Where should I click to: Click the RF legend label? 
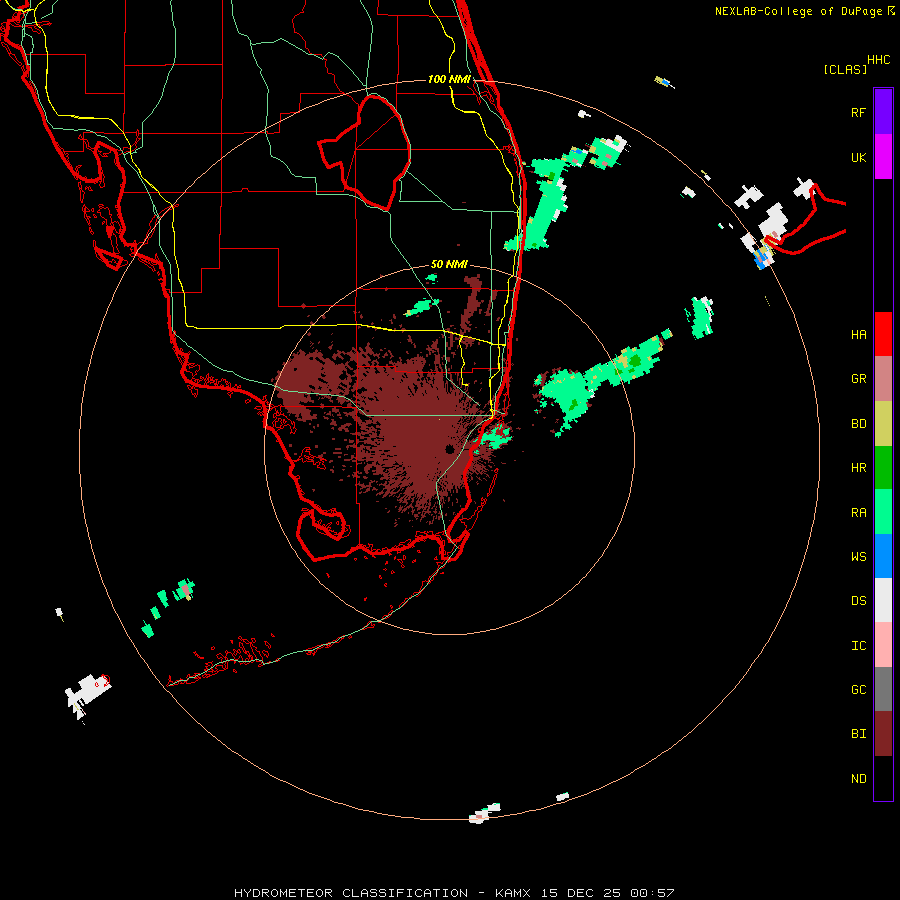(x=858, y=113)
